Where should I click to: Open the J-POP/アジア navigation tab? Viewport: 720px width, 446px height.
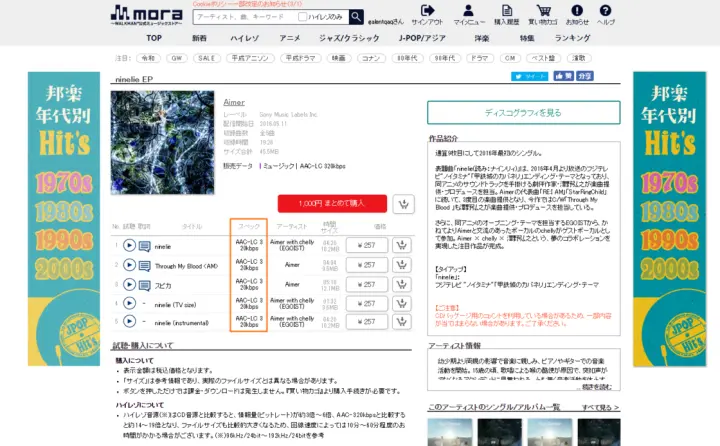pos(422,38)
